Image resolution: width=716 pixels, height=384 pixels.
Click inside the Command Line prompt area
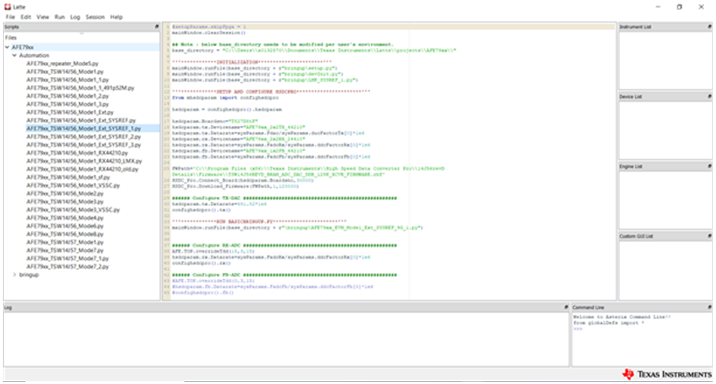642,340
